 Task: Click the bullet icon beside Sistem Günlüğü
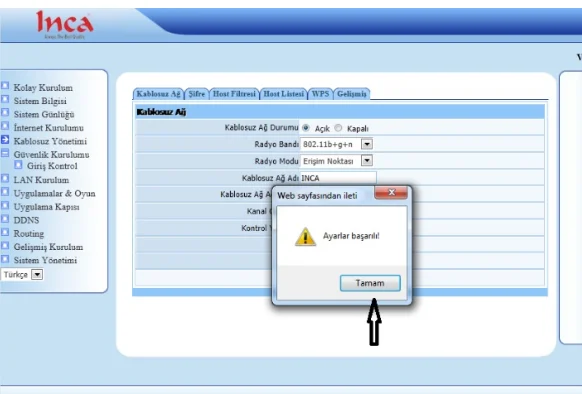[5, 113]
